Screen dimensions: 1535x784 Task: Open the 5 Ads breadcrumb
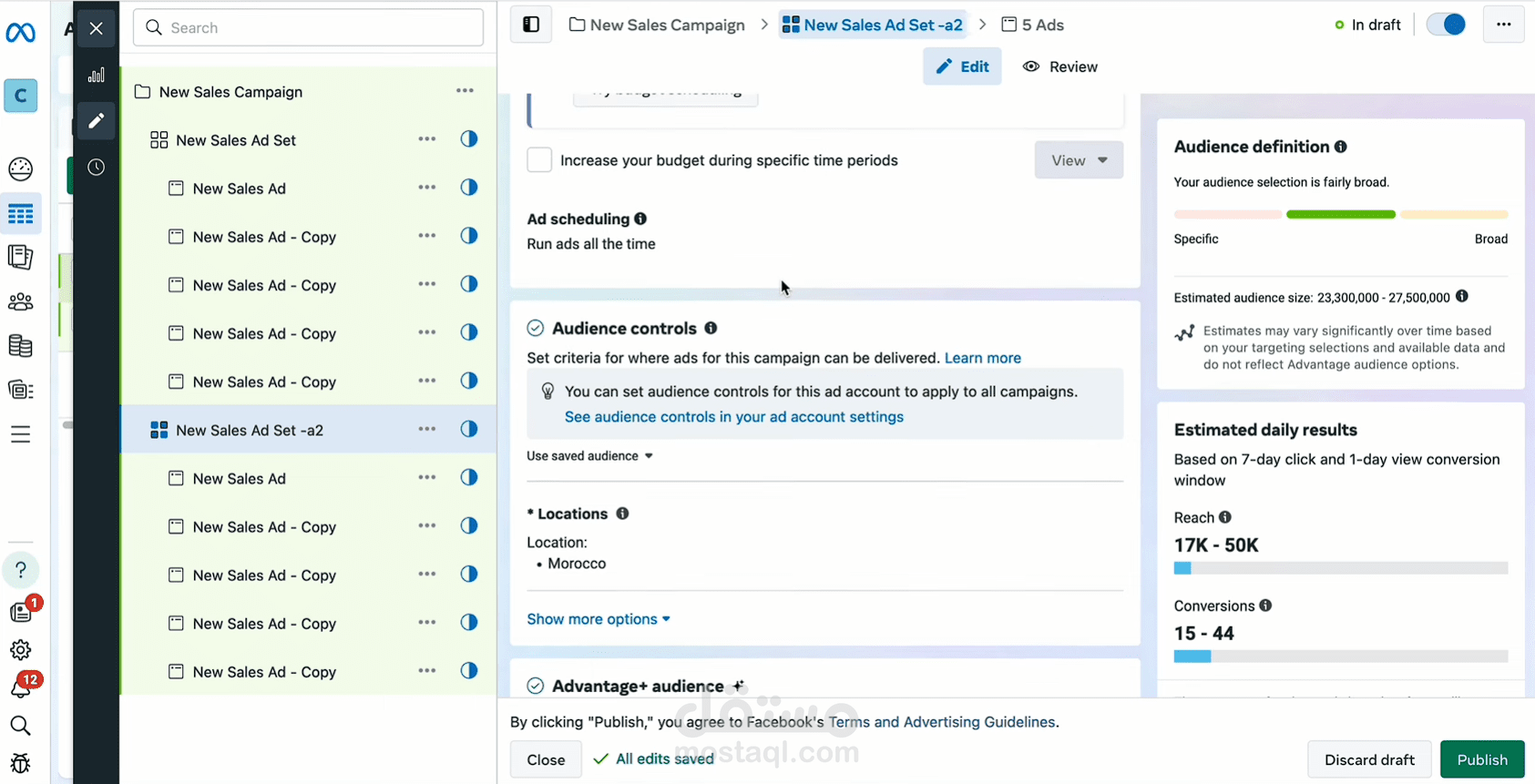click(1032, 25)
